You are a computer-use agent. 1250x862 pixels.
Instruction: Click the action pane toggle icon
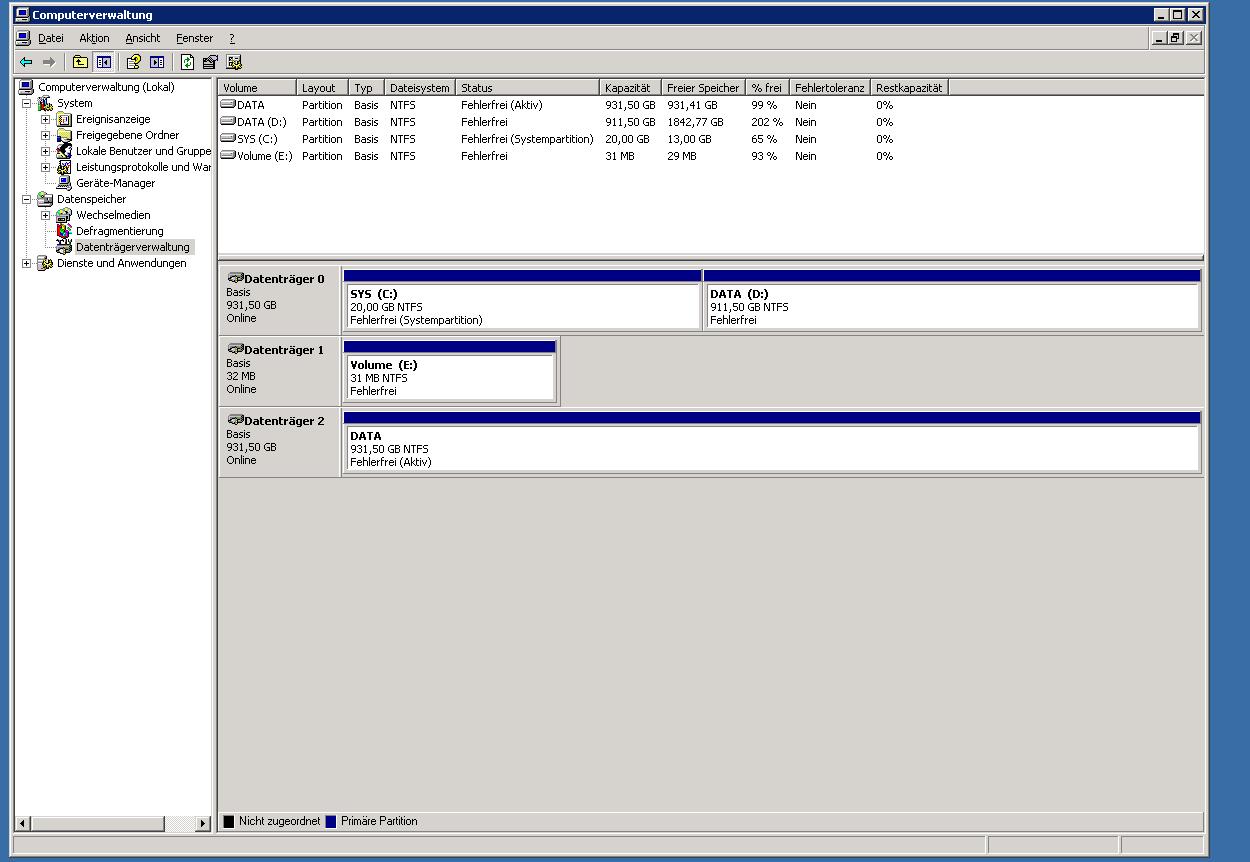[x=157, y=62]
